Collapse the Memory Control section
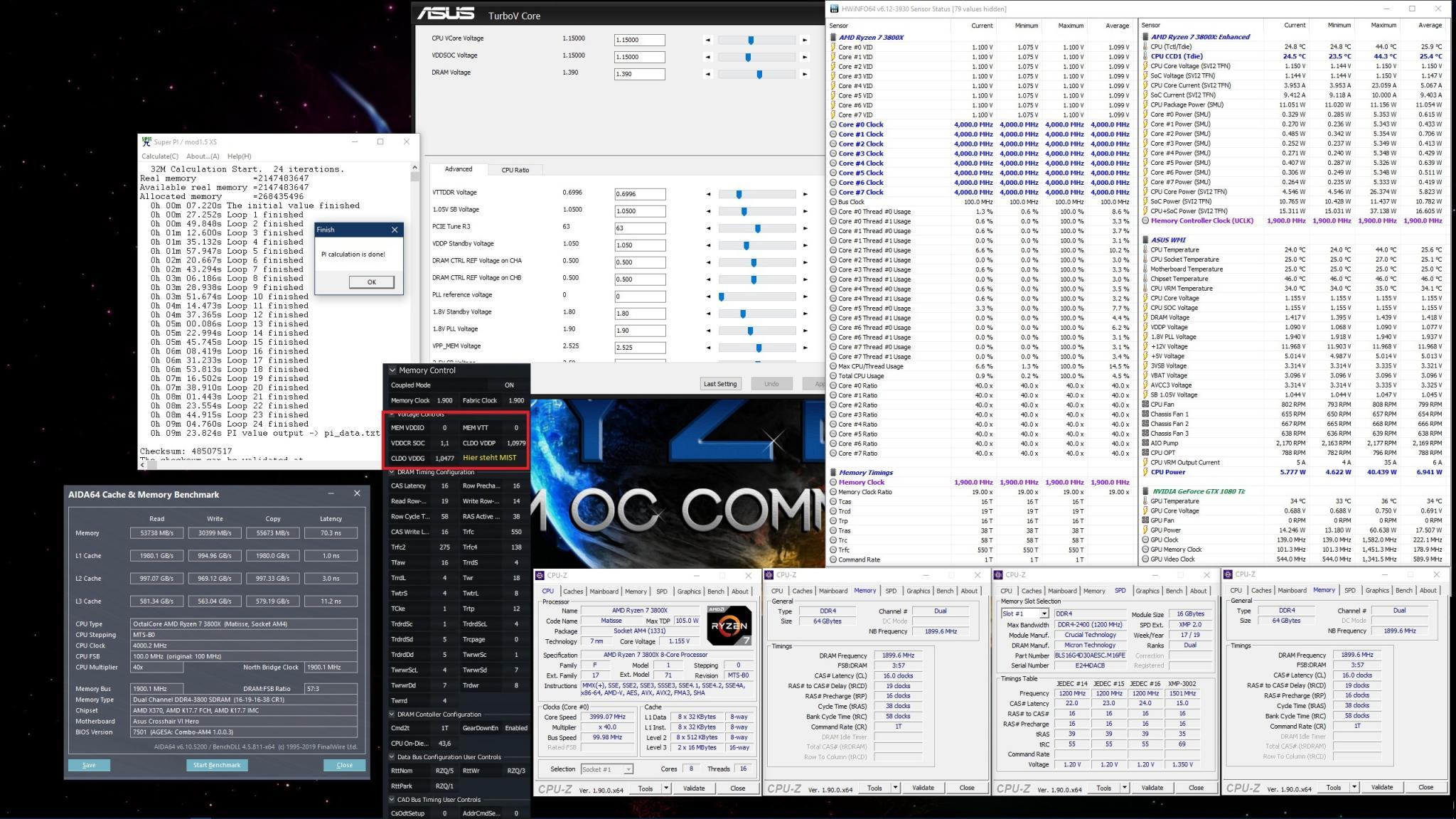 (392, 370)
